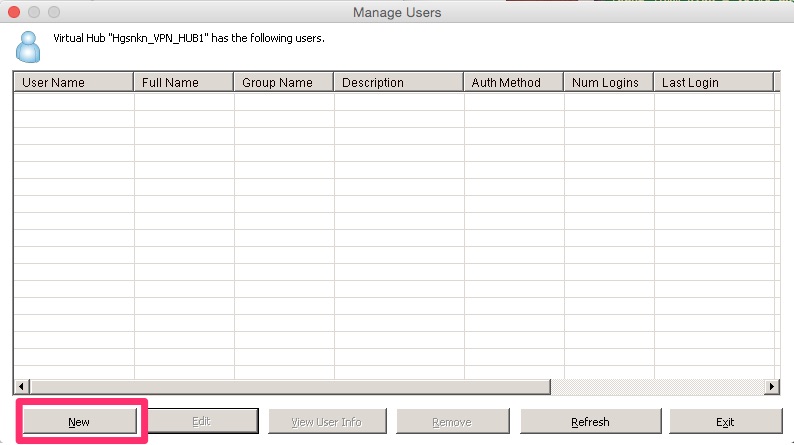Image resolution: width=794 pixels, height=445 pixels.
Task: Click the horizontal scrollbar thumb
Action: [x=290, y=387]
